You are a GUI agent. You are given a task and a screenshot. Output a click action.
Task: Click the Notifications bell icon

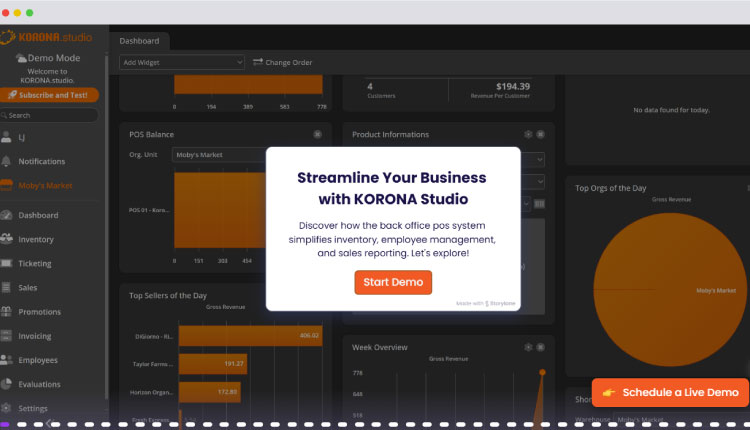[6, 161]
